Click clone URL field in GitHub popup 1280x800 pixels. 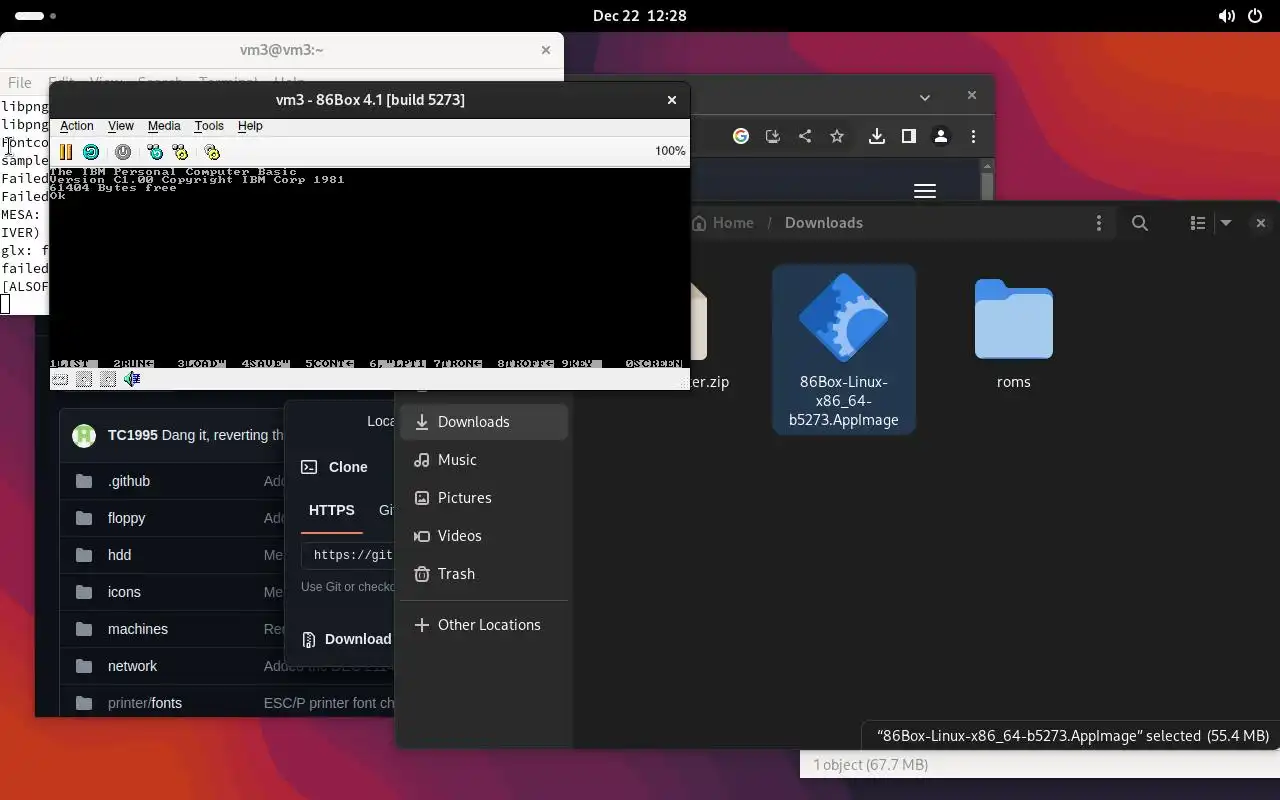tap(348, 555)
